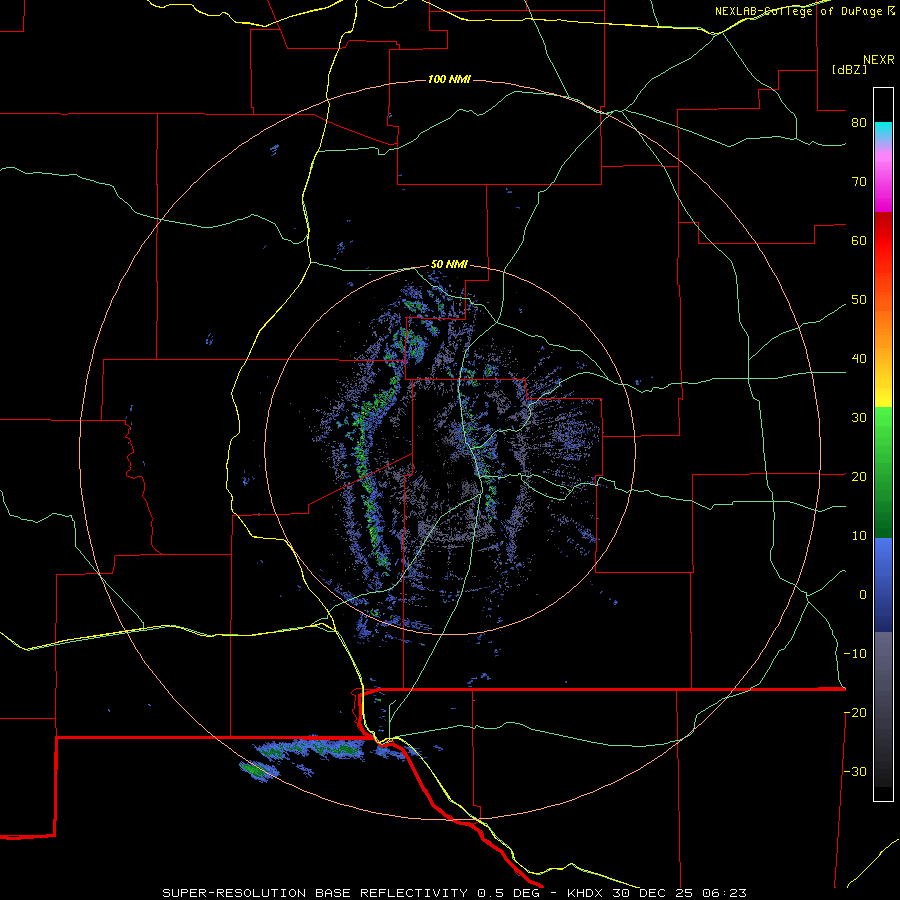Click the -20 dBZ scale value

pos(855,712)
